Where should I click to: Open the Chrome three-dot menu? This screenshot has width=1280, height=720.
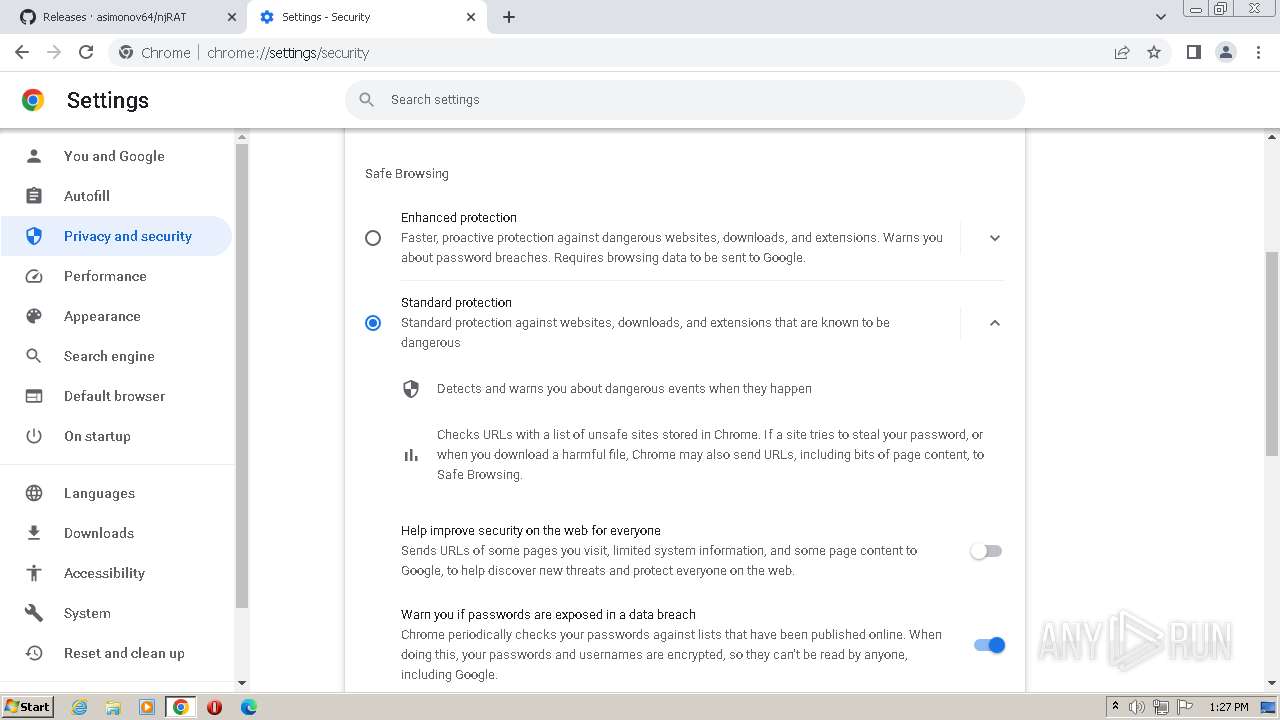coord(1258,52)
